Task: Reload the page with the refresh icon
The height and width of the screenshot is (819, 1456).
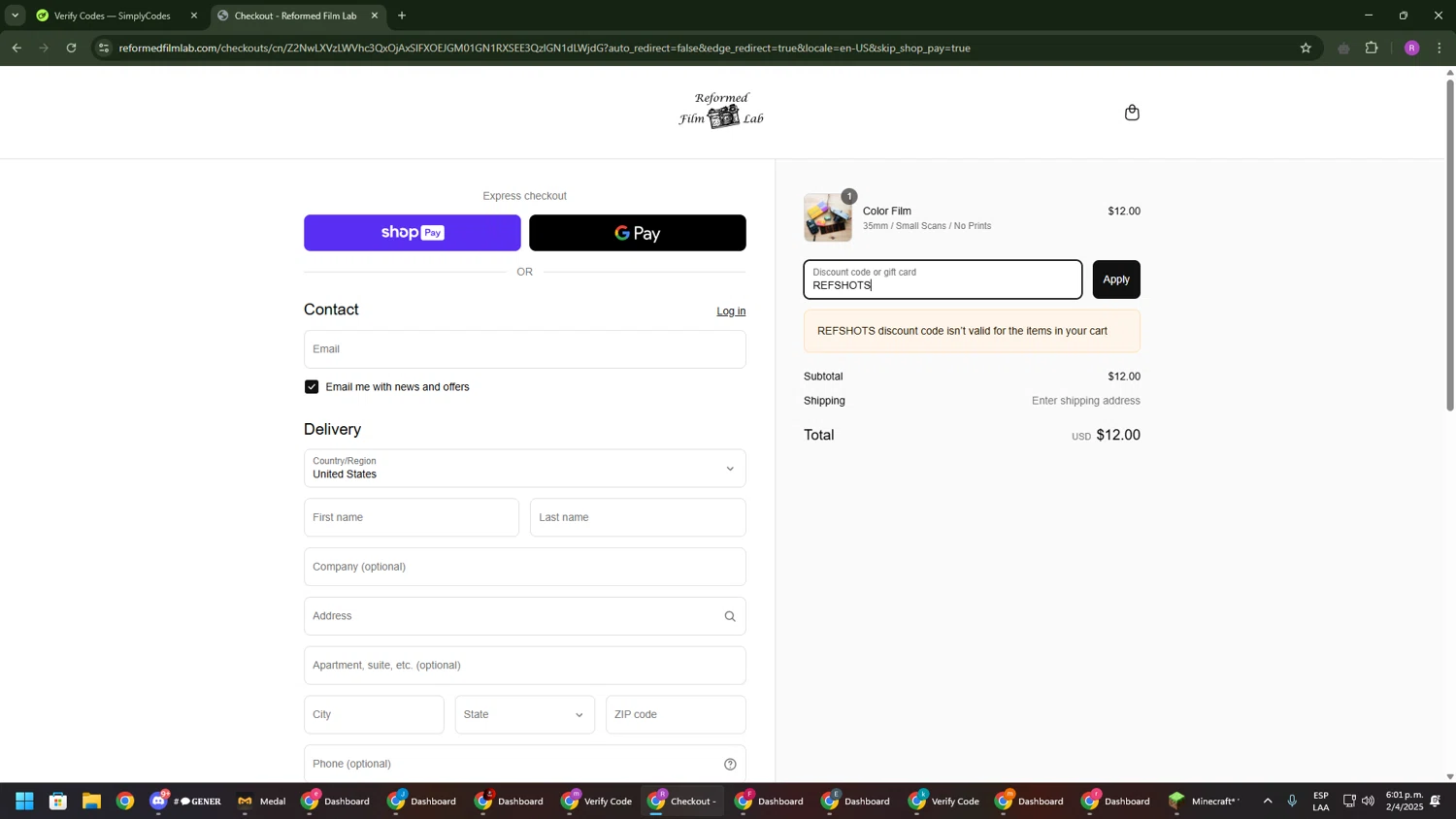Action: (x=71, y=48)
